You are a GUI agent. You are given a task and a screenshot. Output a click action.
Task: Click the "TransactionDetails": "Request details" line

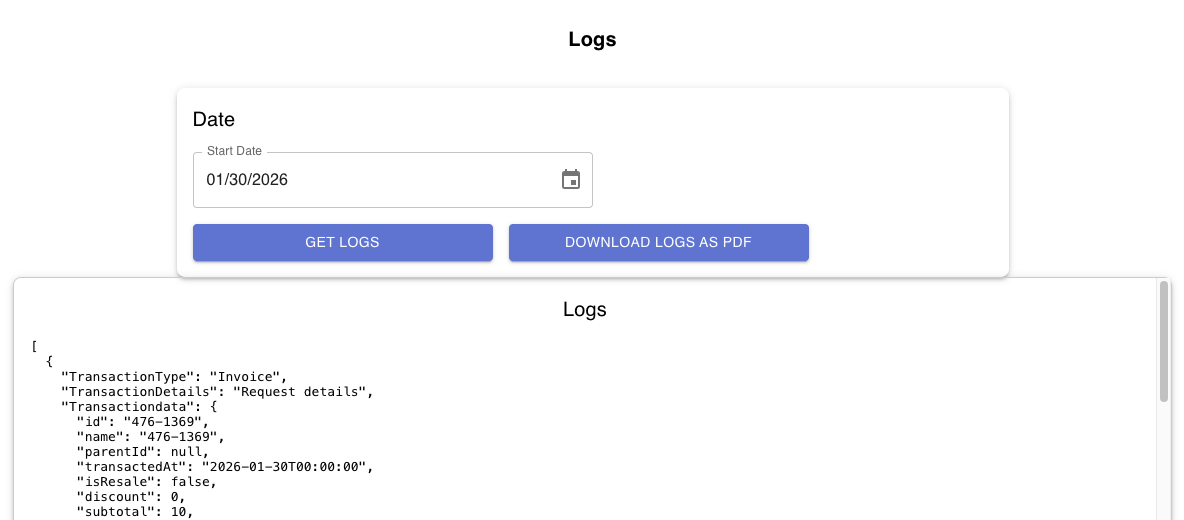click(218, 392)
